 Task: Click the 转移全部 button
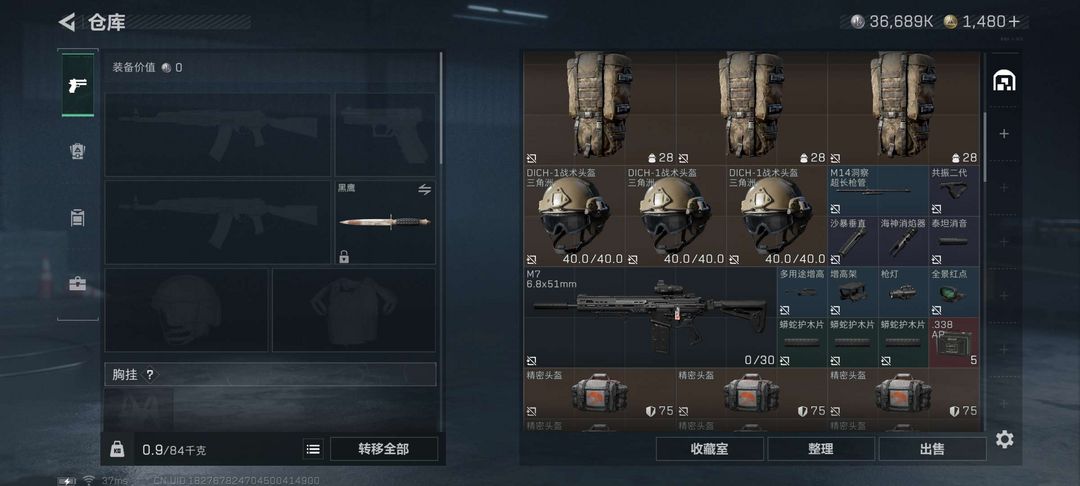click(x=384, y=450)
